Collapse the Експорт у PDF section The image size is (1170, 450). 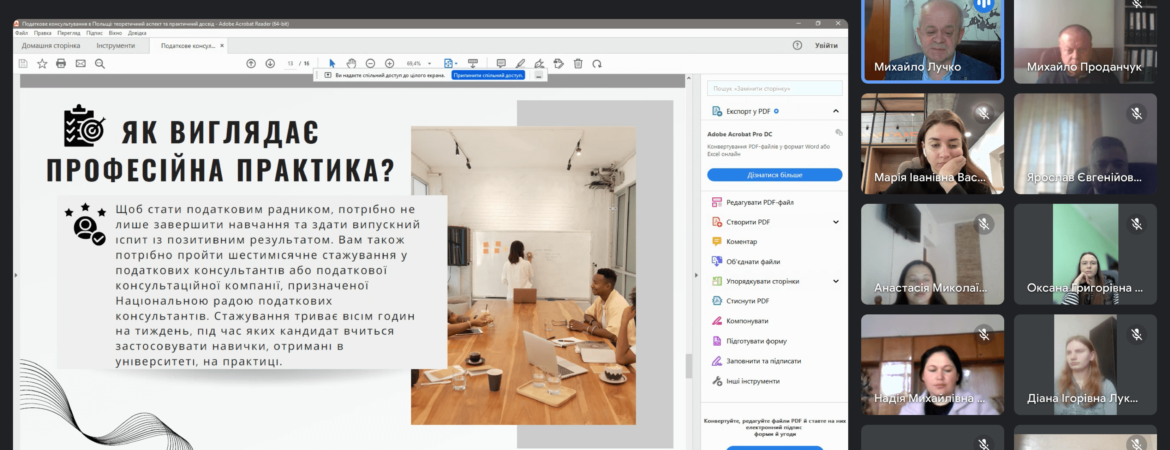click(836, 111)
